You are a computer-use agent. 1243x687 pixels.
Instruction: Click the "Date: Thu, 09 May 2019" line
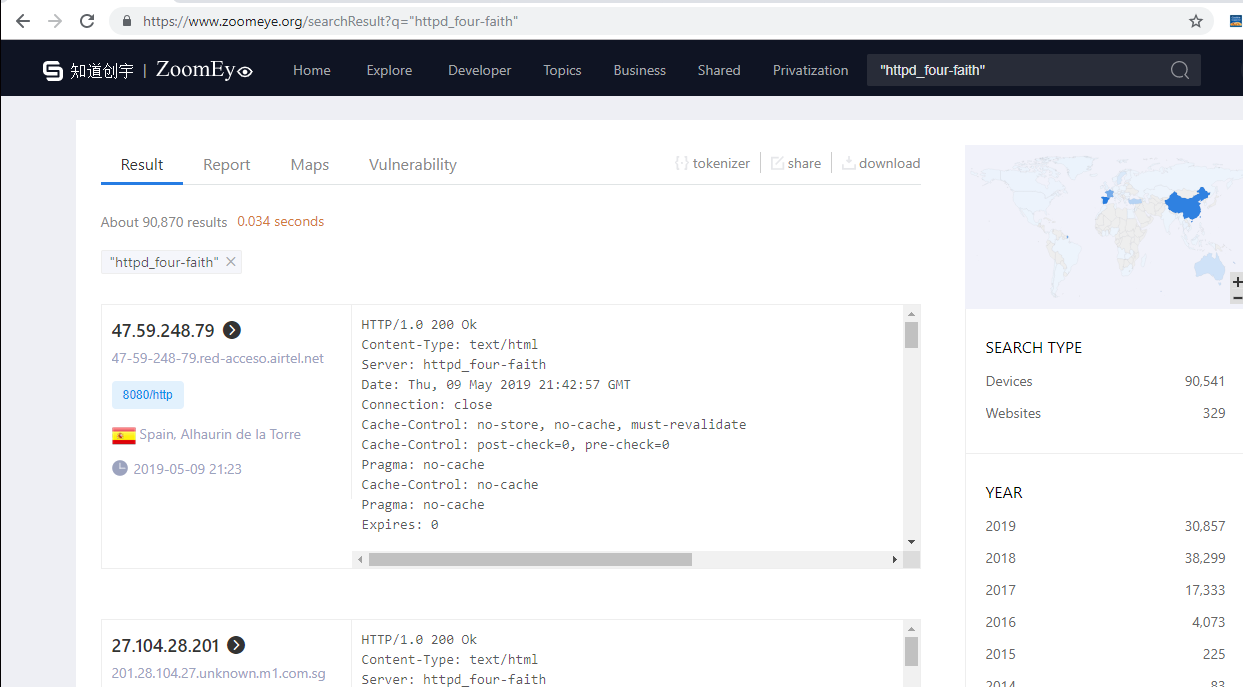(x=496, y=384)
